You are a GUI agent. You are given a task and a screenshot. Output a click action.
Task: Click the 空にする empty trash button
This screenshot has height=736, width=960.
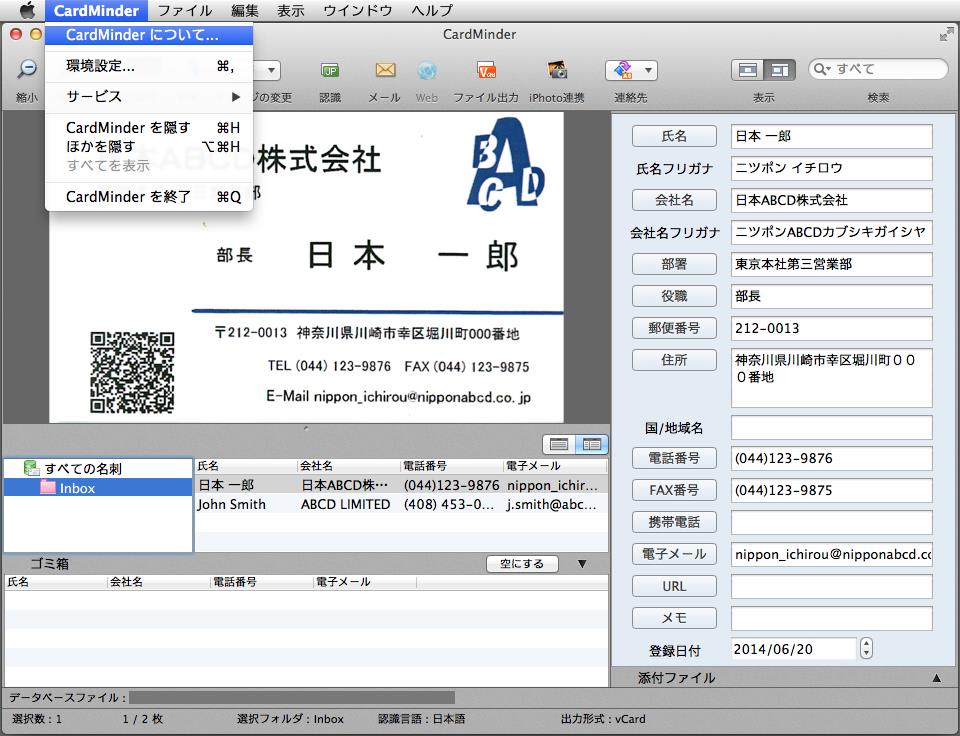(x=522, y=563)
